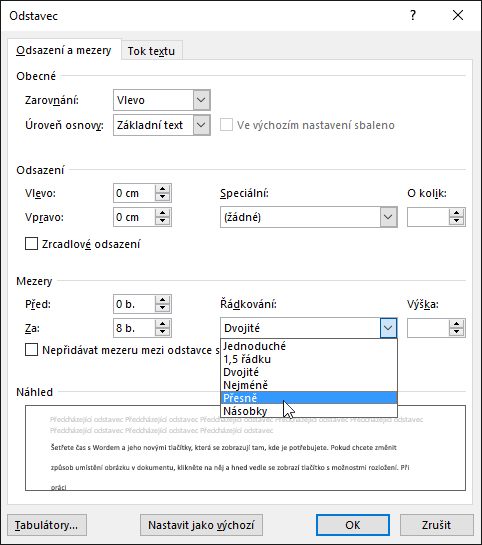The height and width of the screenshot is (545, 482).
Task: Choose 1,5 řádku line spacing option
Action: click(309, 359)
